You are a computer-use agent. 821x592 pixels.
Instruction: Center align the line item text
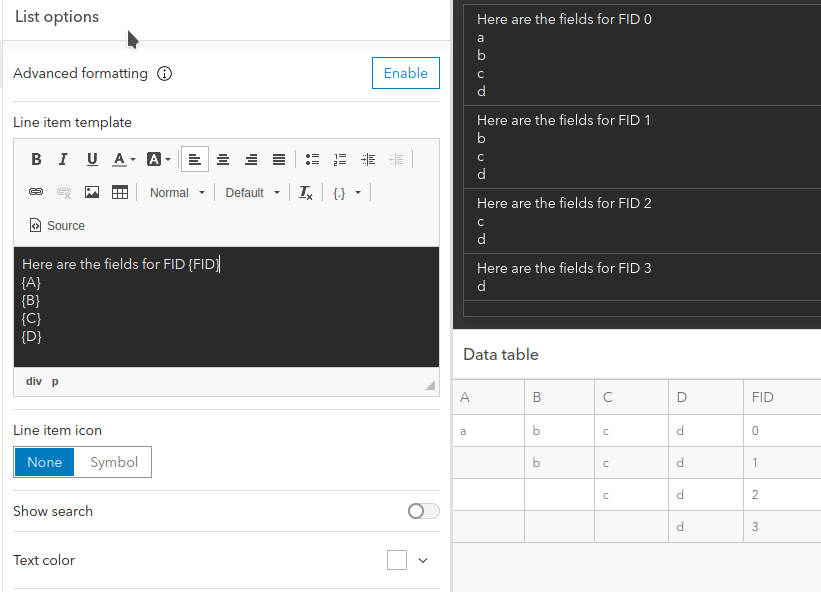(x=223, y=159)
